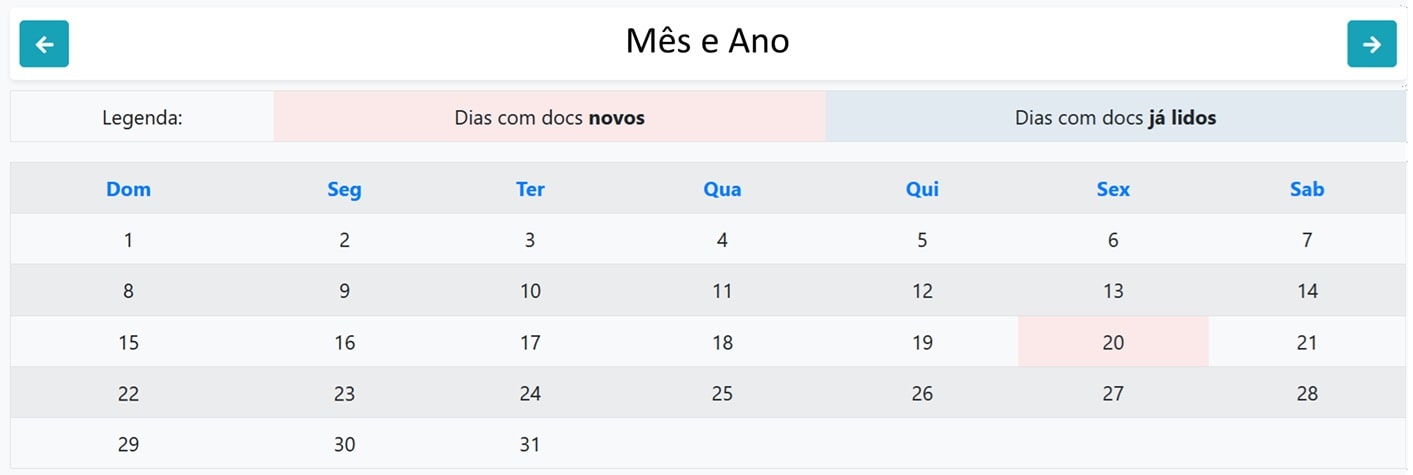1413x475 pixels.
Task: Click the "Sab" column header
Action: click(x=1307, y=189)
